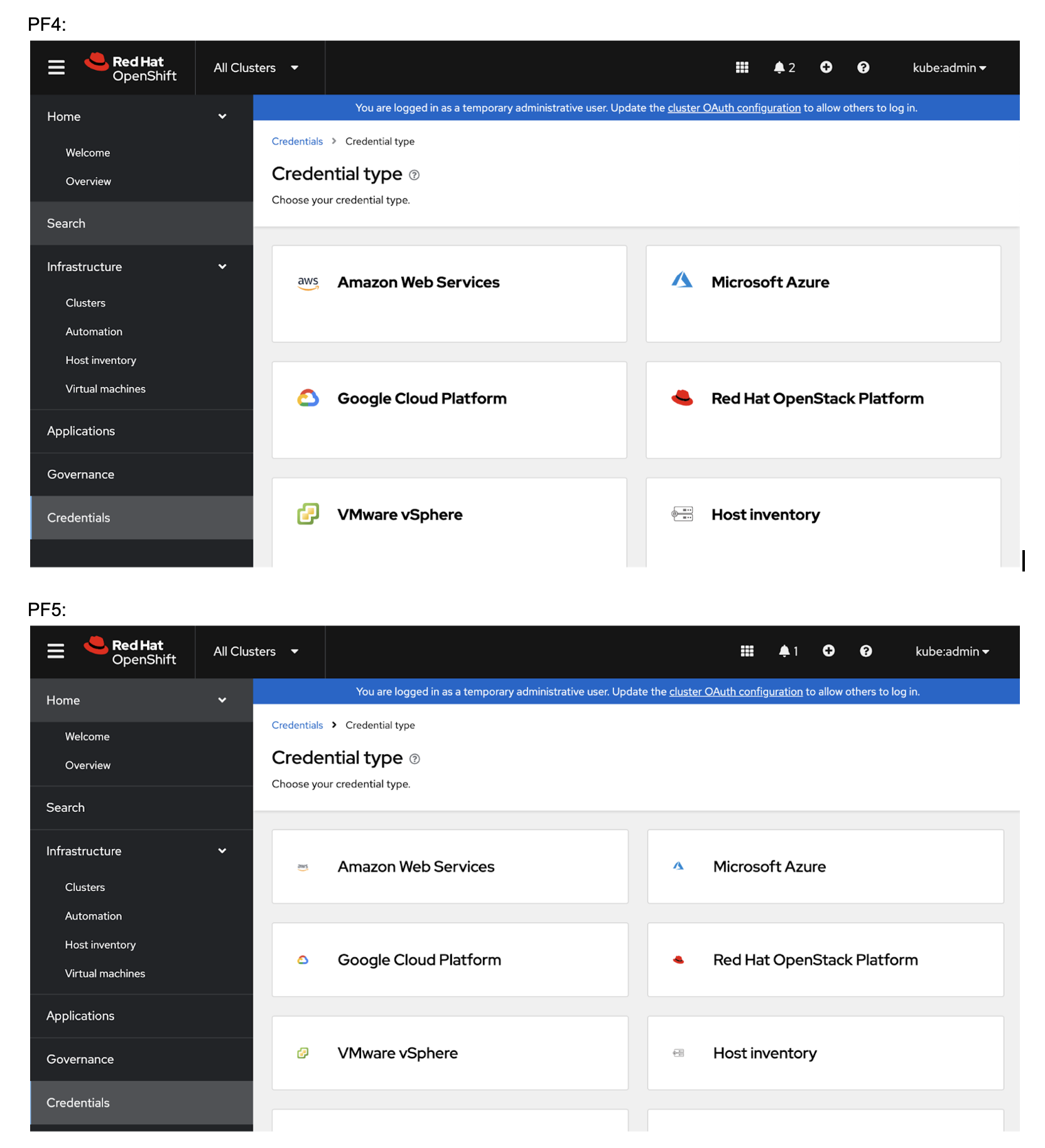The height and width of the screenshot is (1148, 1045).
Task: Click cluster OAuth configuration link in PF4 banner
Action: pyautogui.click(x=734, y=108)
